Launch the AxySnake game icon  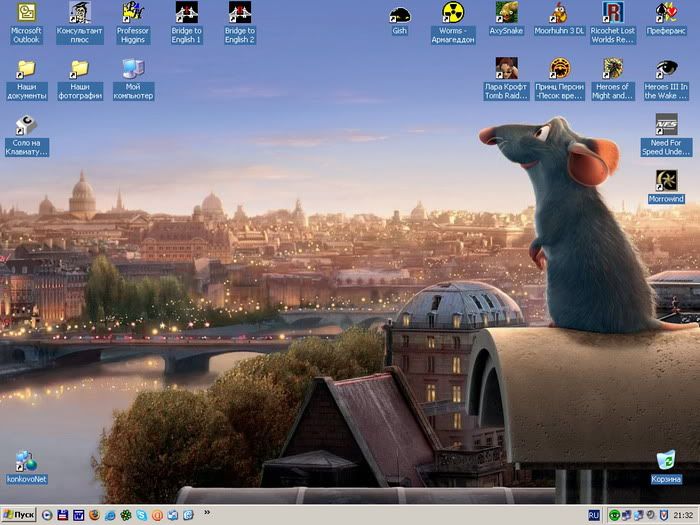click(506, 19)
